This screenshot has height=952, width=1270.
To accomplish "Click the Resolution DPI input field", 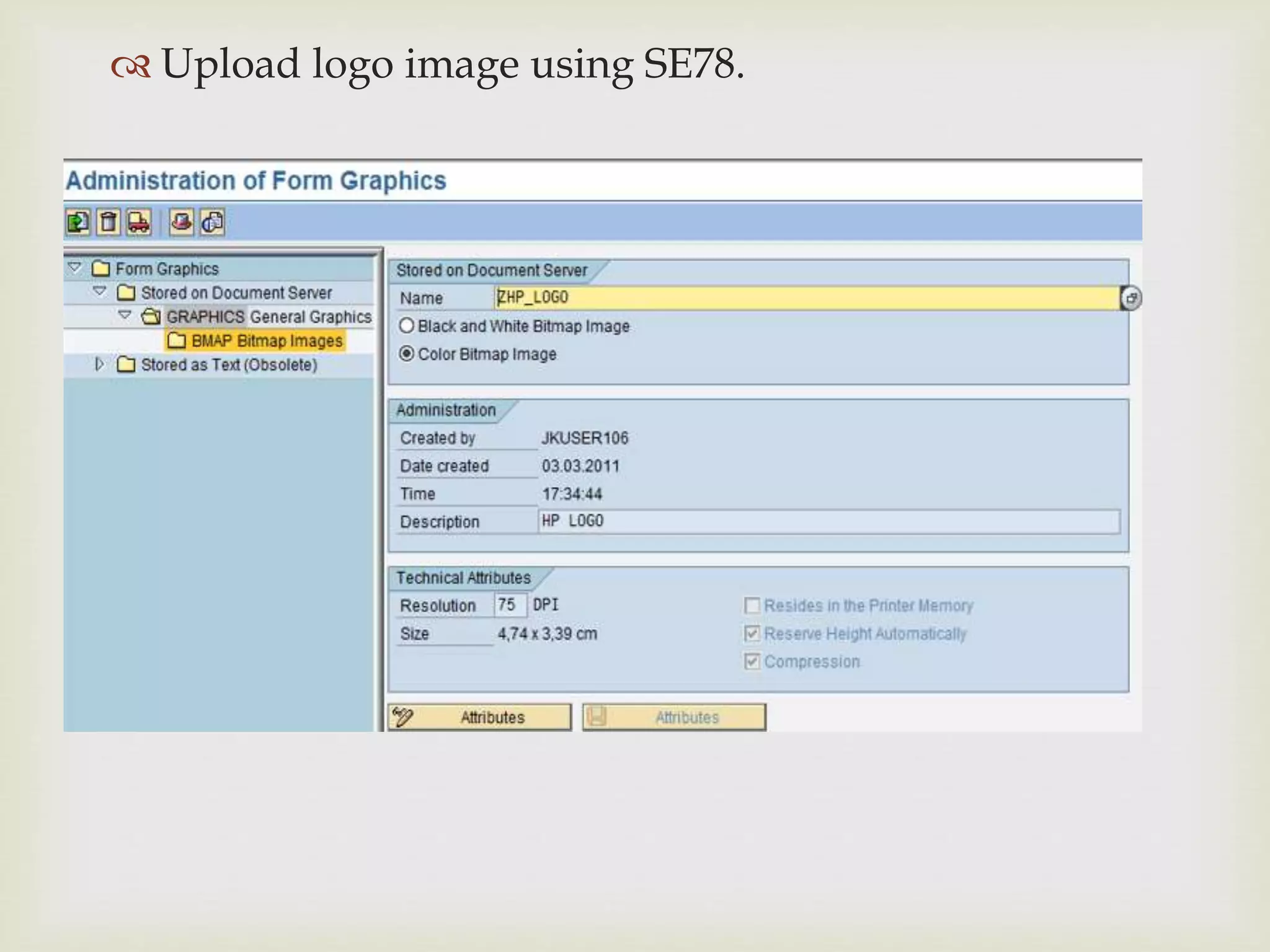I will (x=510, y=605).
